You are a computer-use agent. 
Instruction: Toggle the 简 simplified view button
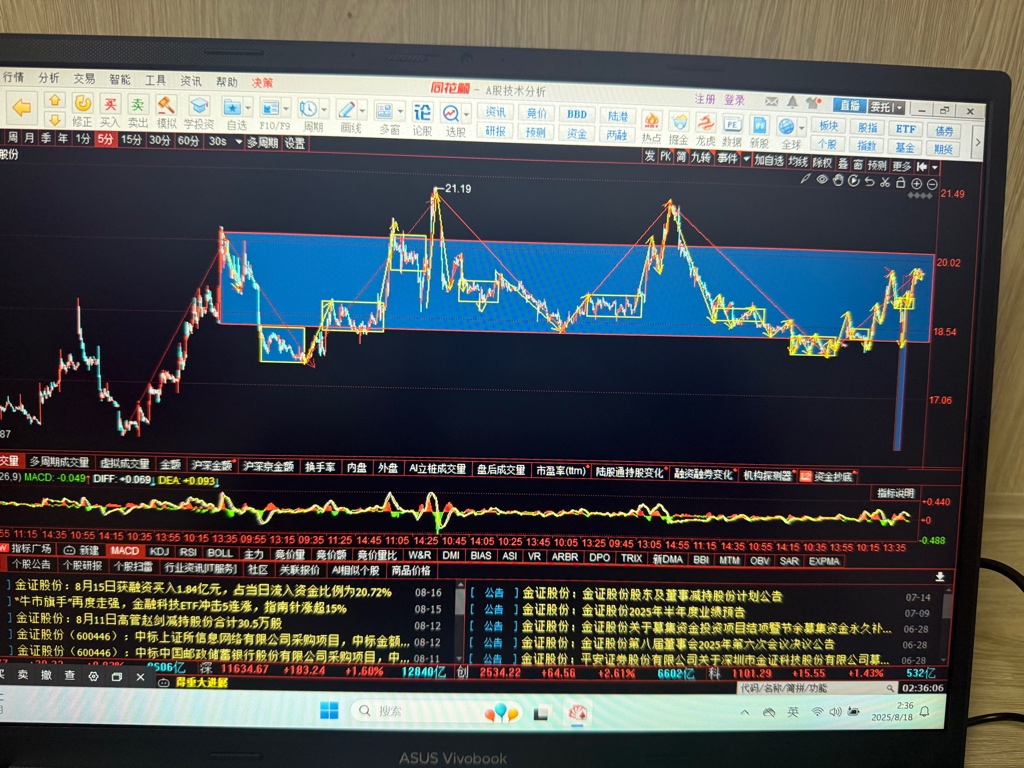coord(681,157)
